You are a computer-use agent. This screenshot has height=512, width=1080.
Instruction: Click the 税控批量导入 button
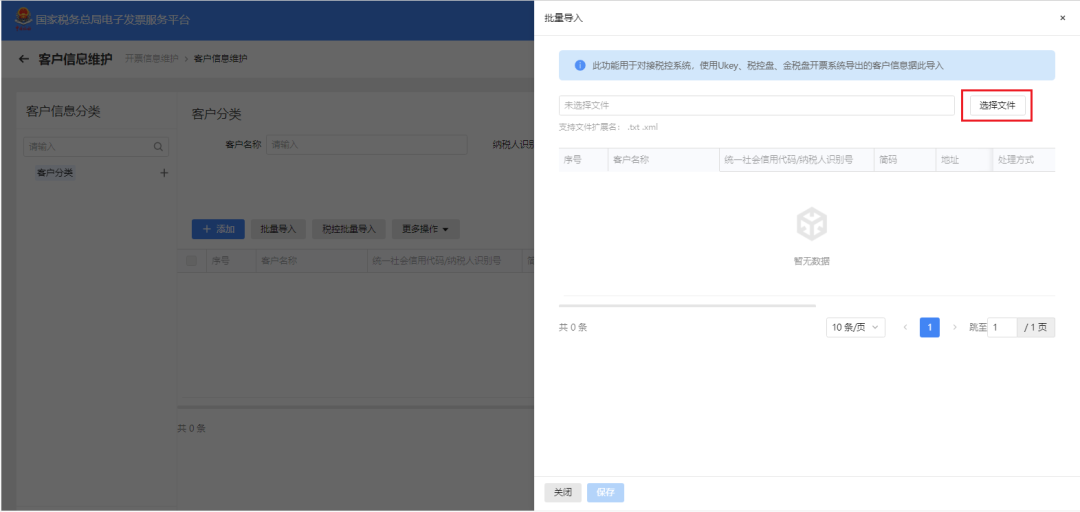pyautogui.click(x=349, y=229)
